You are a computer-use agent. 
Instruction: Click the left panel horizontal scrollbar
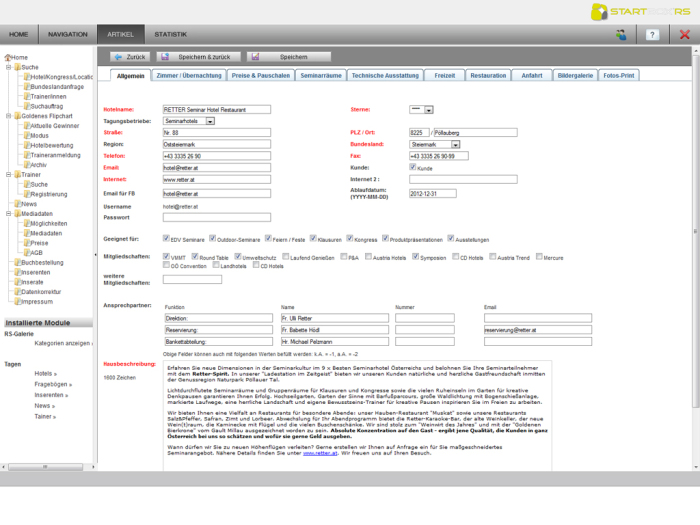point(46,467)
